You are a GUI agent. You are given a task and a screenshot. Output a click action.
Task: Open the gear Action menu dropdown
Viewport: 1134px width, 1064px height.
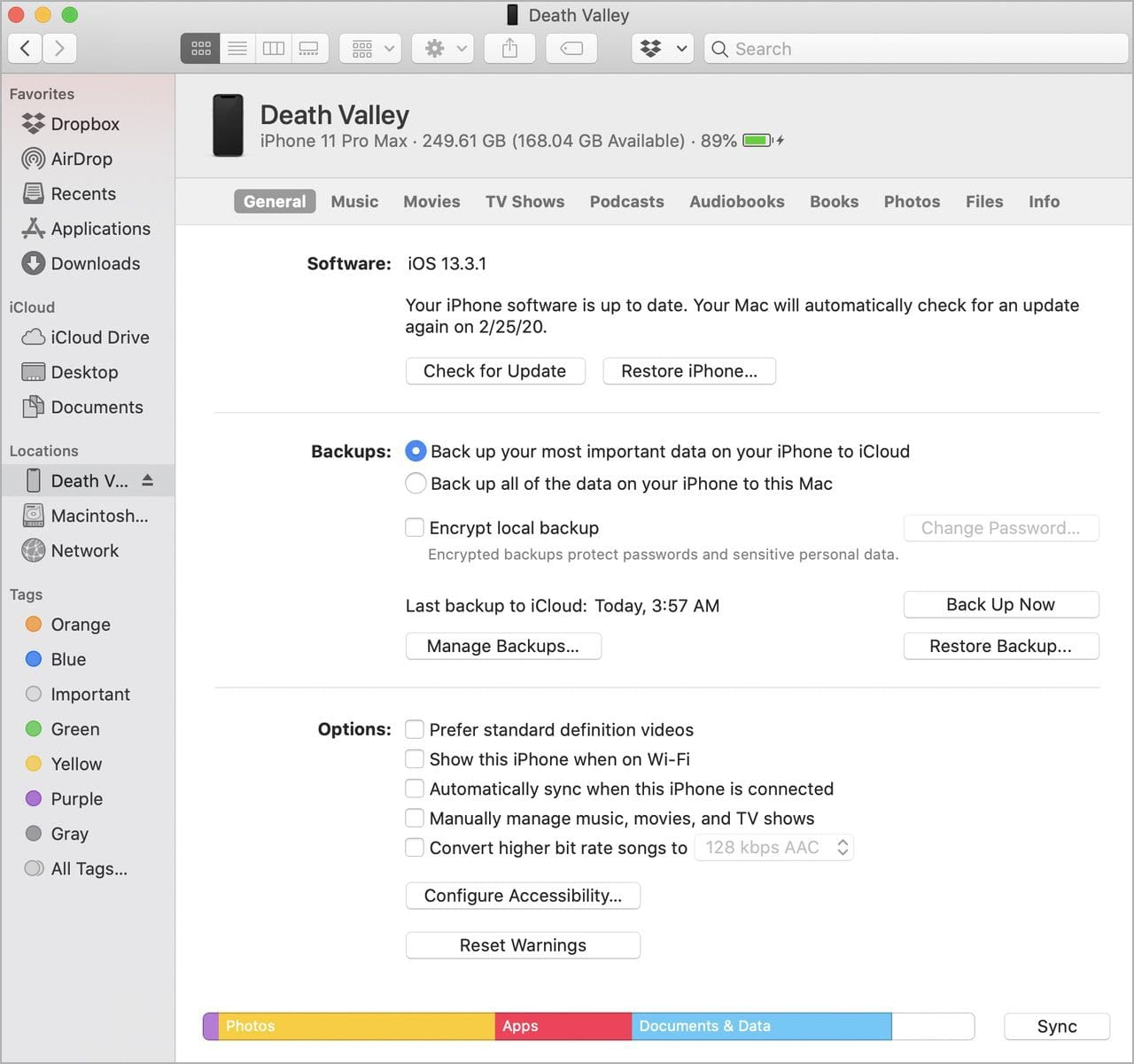(444, 49)
